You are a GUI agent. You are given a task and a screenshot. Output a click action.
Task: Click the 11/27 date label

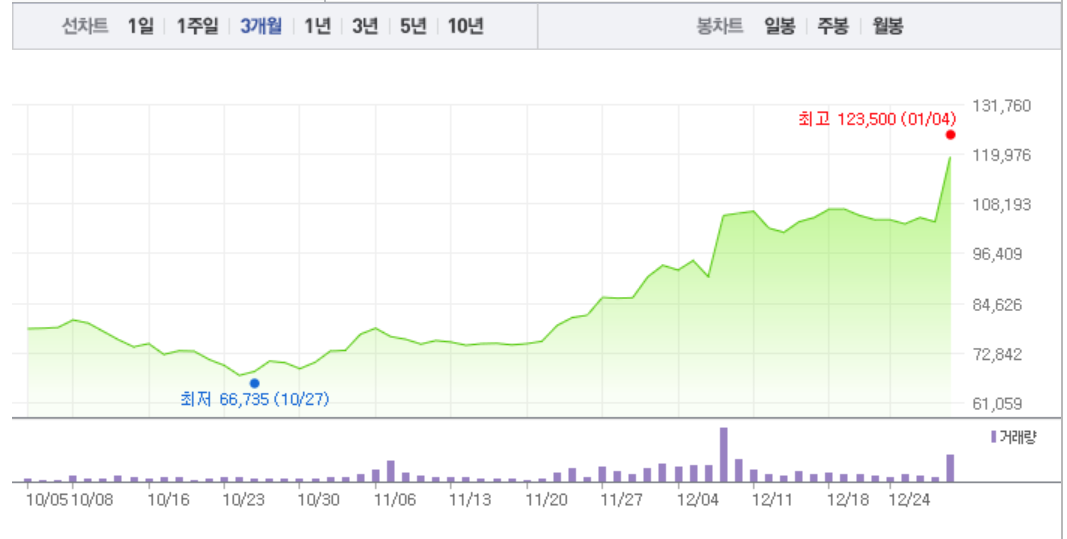[621, 500]
